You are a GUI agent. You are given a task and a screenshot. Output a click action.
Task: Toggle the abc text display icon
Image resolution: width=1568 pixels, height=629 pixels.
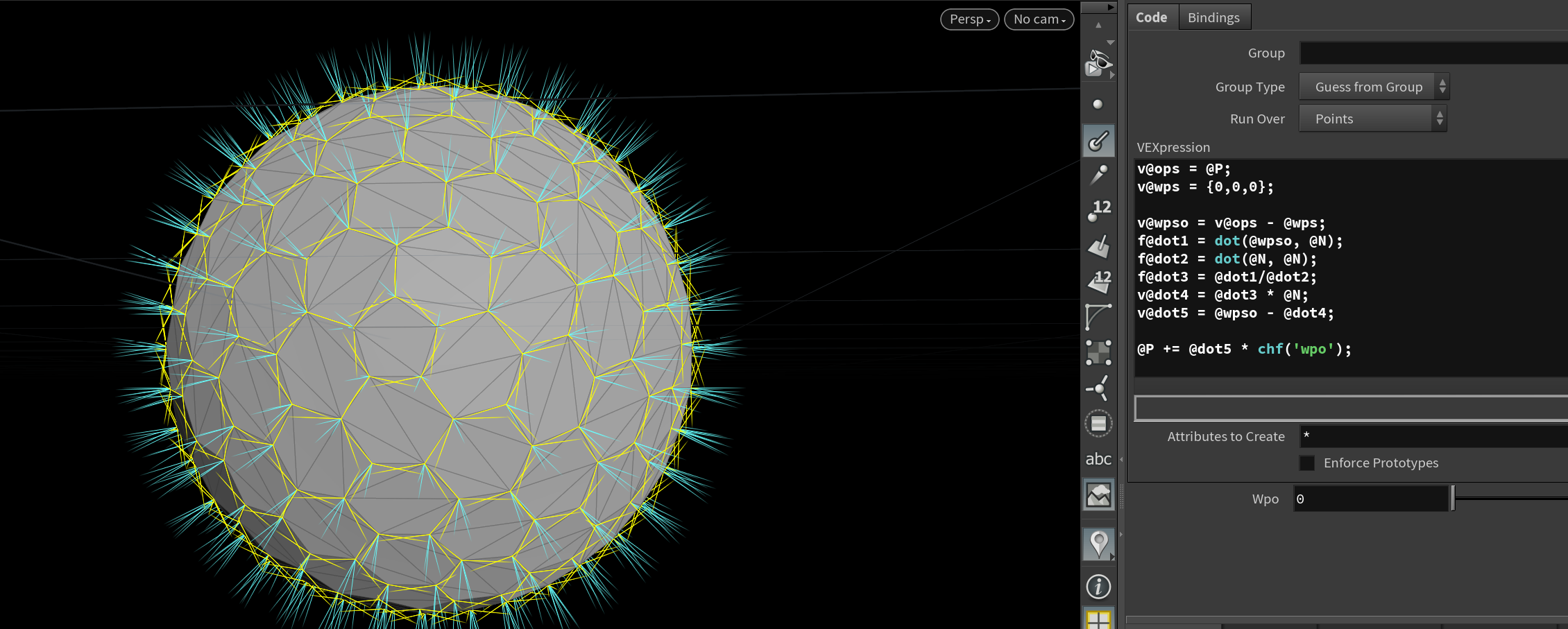pos(1098,458)
